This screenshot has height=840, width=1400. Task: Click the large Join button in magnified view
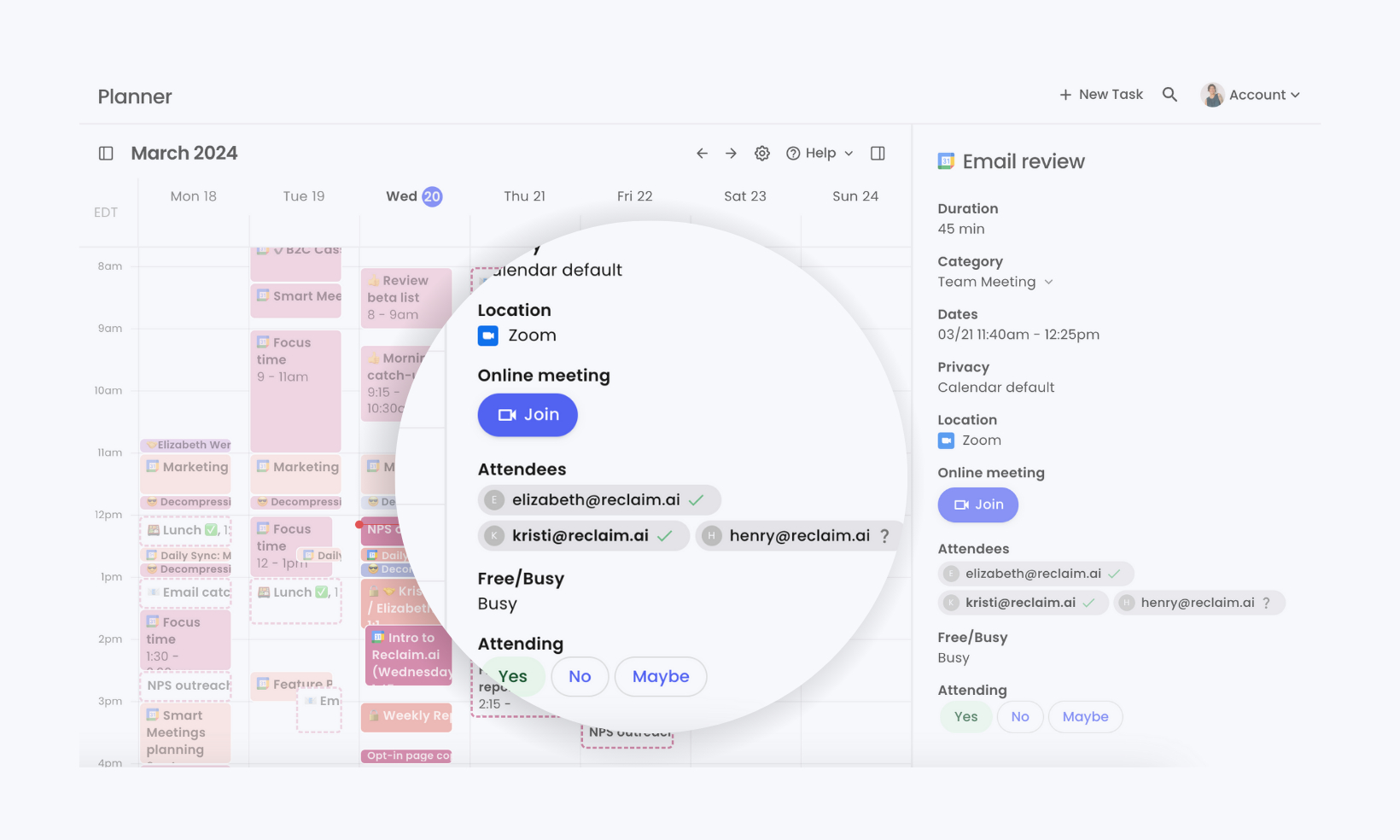(528, 415)
